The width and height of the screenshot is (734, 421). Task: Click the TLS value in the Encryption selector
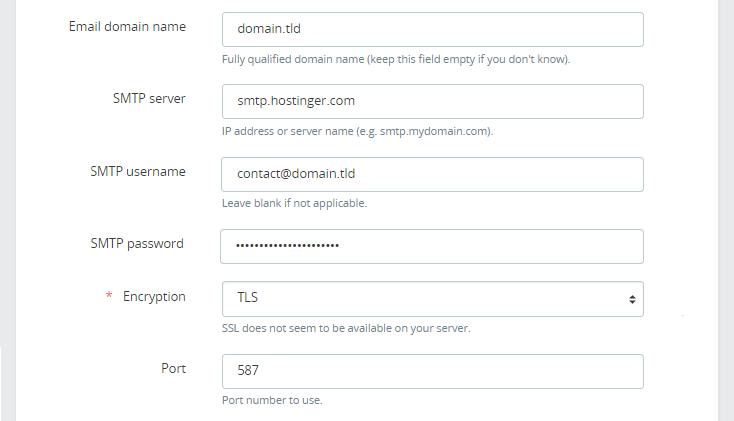247,298
